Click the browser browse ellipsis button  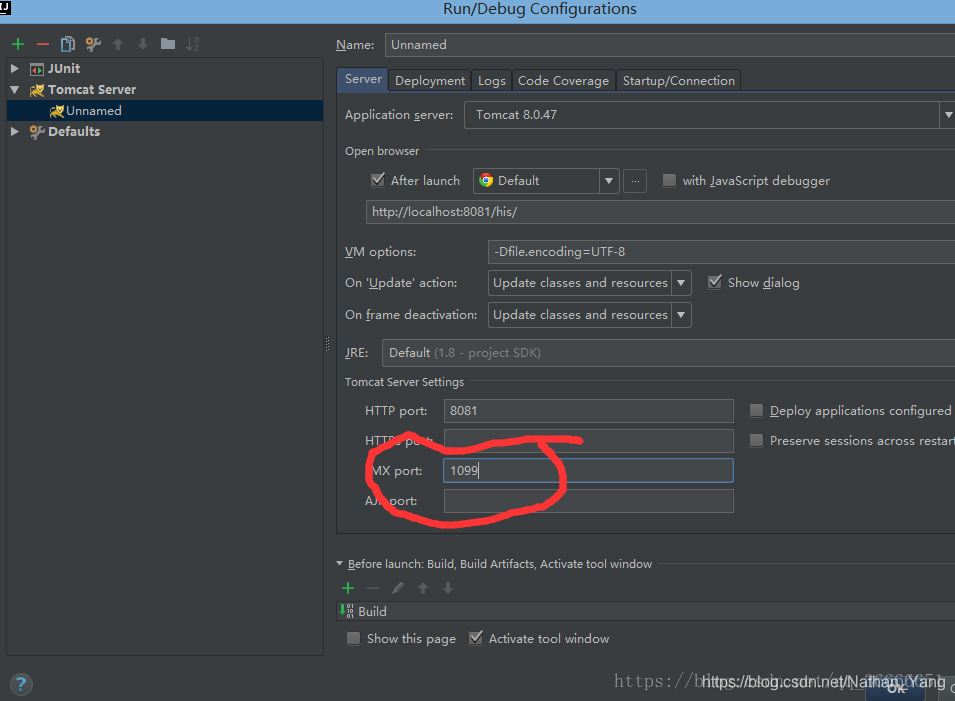point(635,181)
